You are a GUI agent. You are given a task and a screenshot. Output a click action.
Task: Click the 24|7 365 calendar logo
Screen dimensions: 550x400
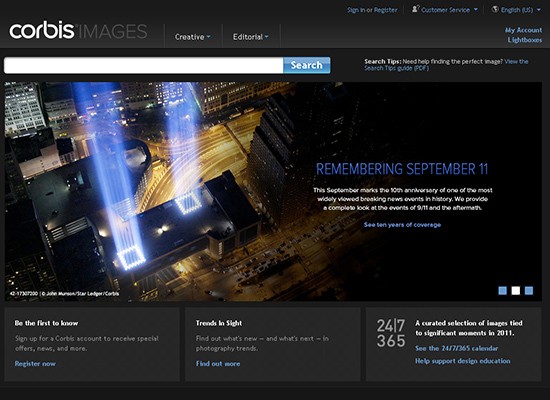pos(391,333)
